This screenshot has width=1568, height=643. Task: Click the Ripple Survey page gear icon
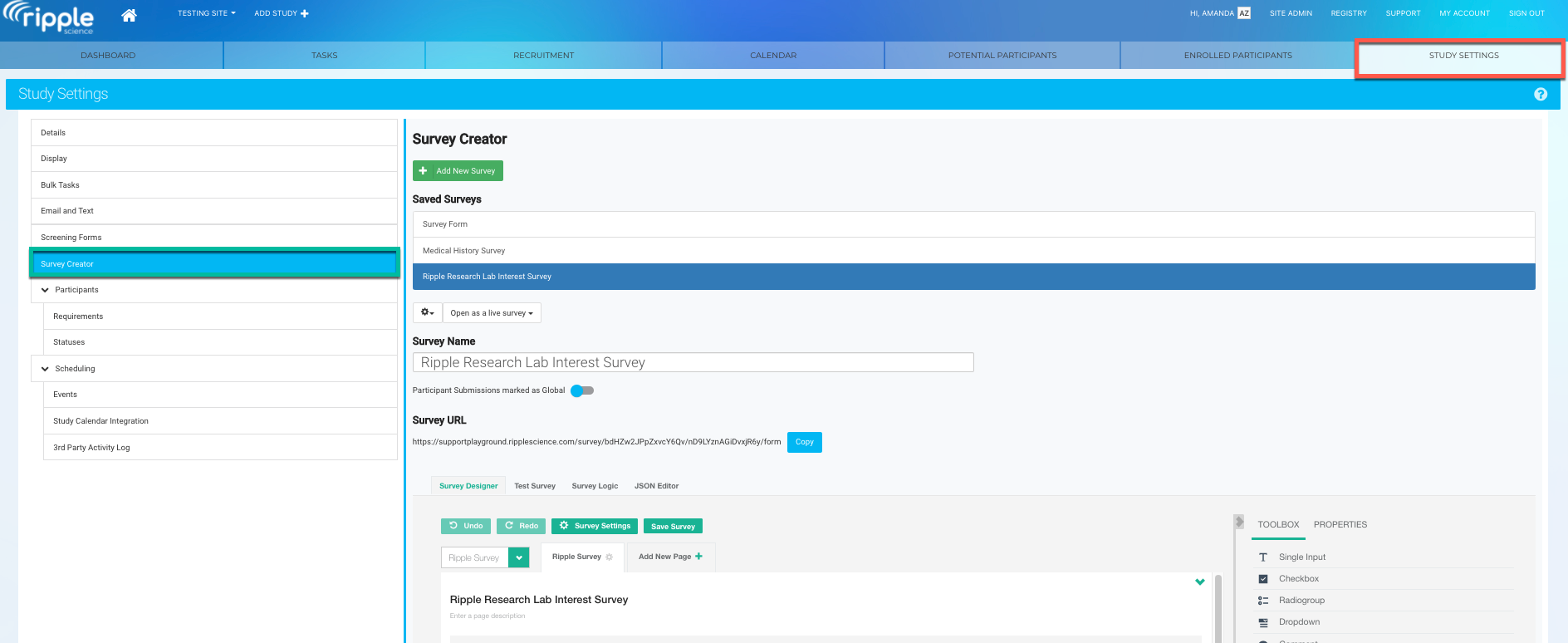pos(610,557)
